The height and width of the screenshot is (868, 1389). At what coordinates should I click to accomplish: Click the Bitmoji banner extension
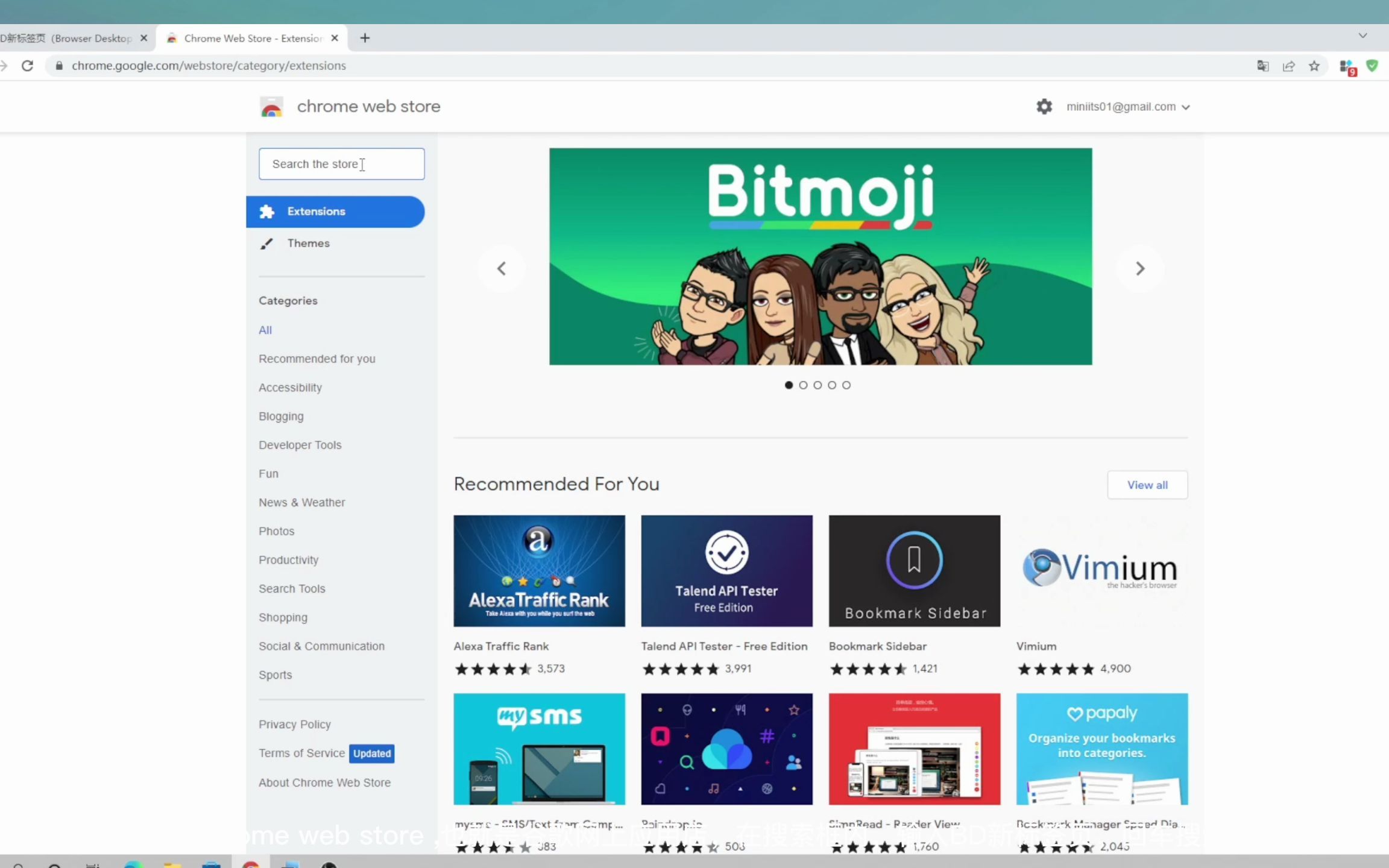pyautogui.click(x=820, y=256)
